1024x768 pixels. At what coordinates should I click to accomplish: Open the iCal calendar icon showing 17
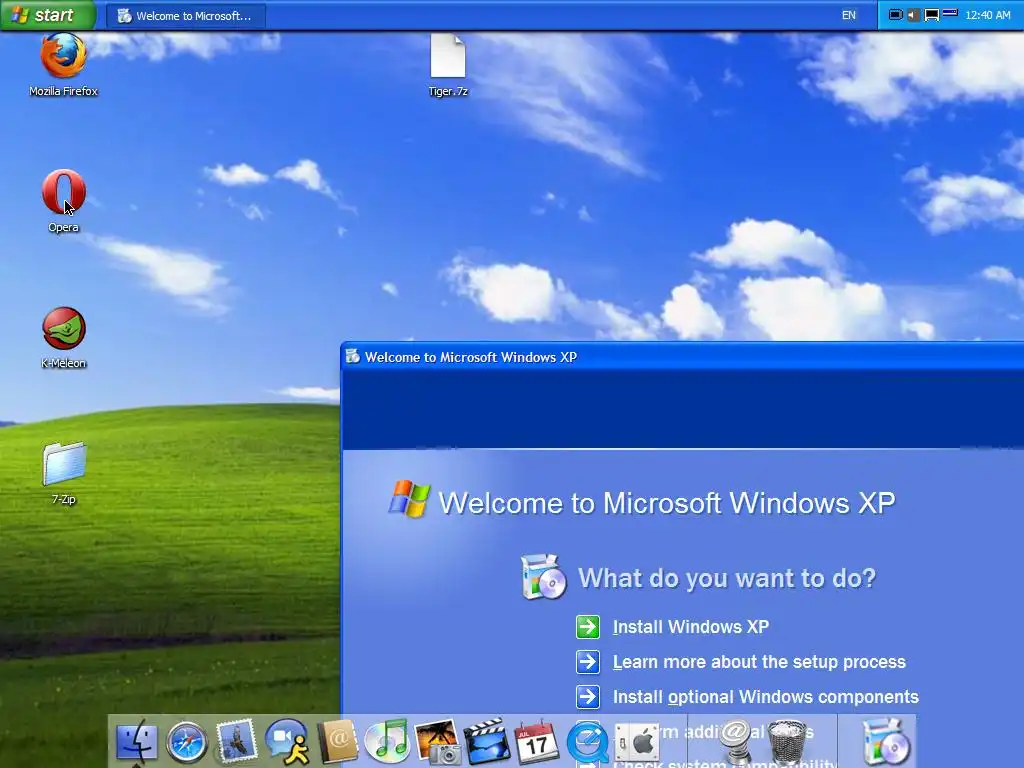(537, 742)
